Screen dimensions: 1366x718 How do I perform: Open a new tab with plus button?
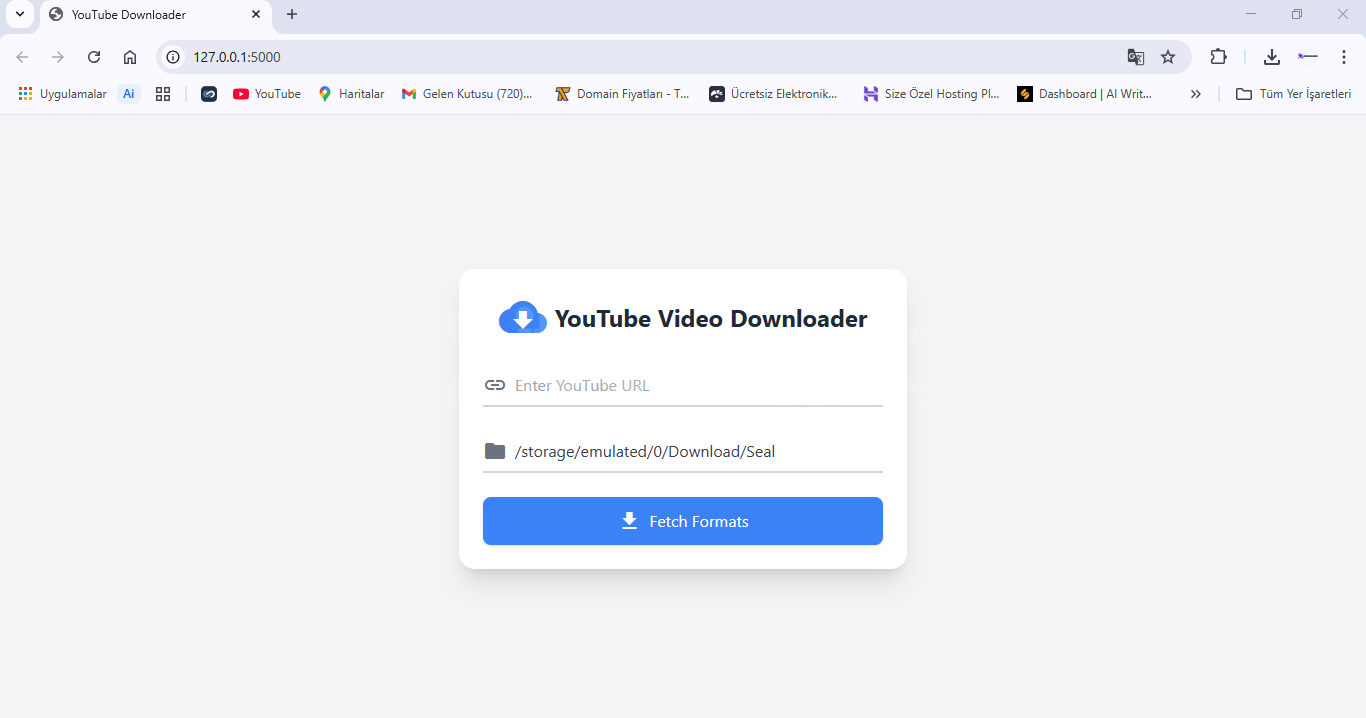click(292, 14)
